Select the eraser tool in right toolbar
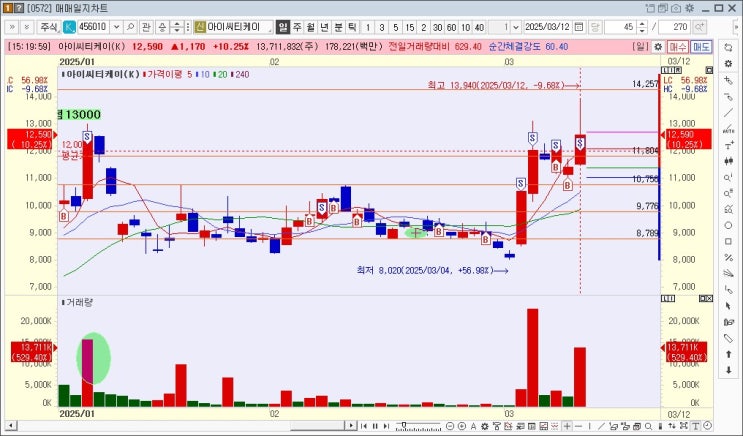The width and height of the screenshot is (743, 436). pos(728,338)
